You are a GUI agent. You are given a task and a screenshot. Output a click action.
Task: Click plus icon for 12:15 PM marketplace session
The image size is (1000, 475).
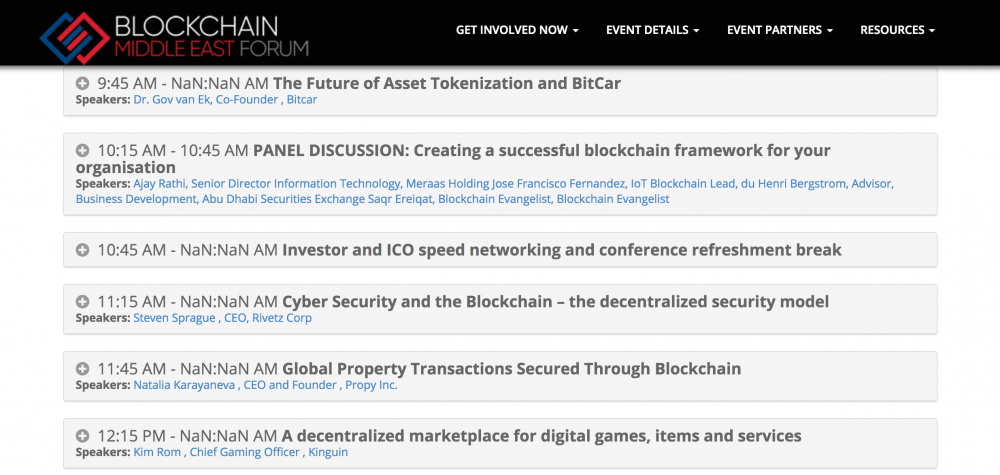[83, 435]
